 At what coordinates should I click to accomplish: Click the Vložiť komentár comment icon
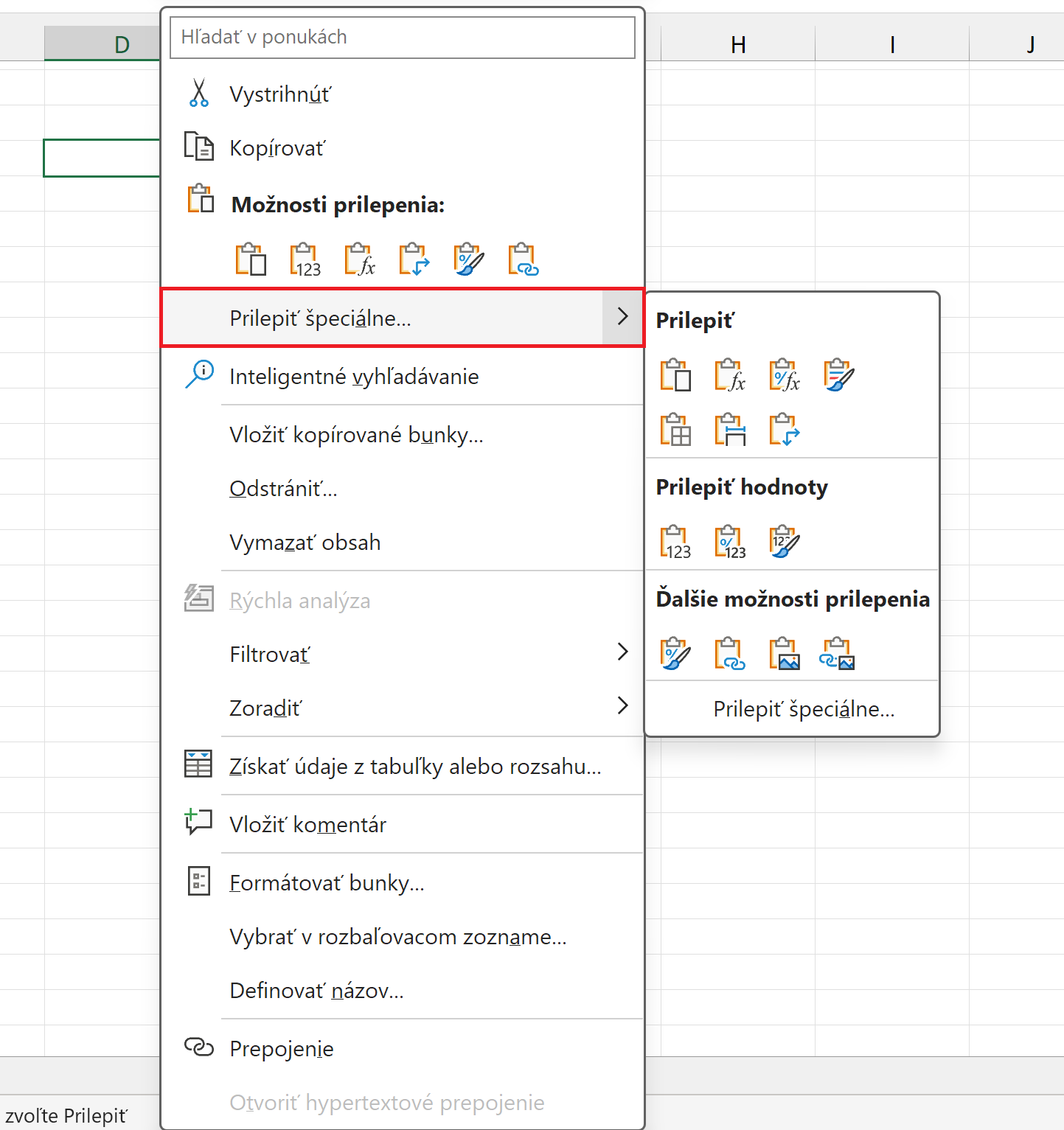pyautogui.click(x=198, y=821)
